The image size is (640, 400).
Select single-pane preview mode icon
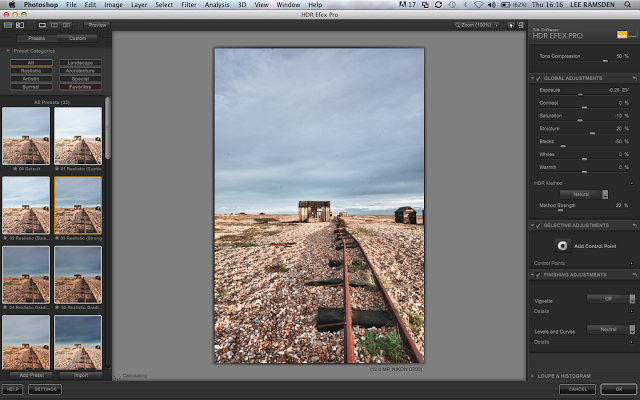(42, 25)
